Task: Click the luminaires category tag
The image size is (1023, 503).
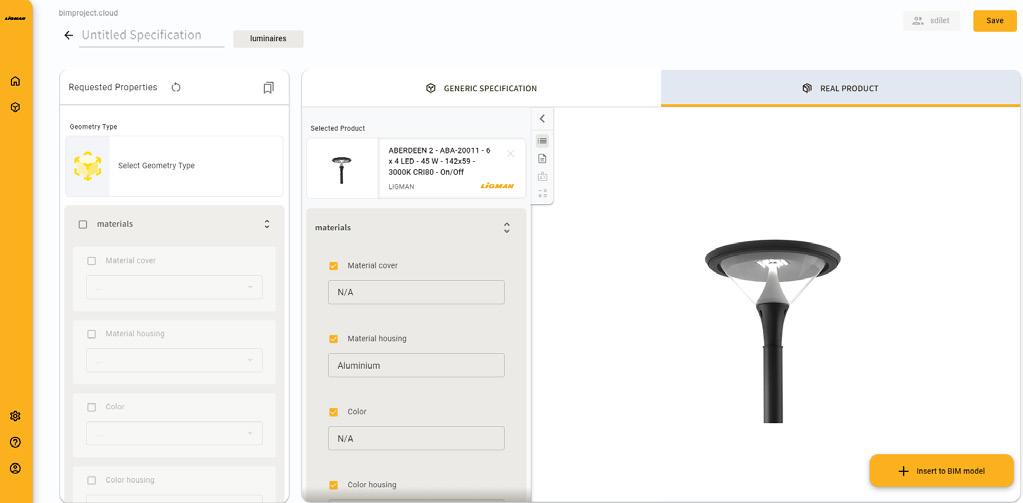Action: pyautogui.click(x=268, y=38)
